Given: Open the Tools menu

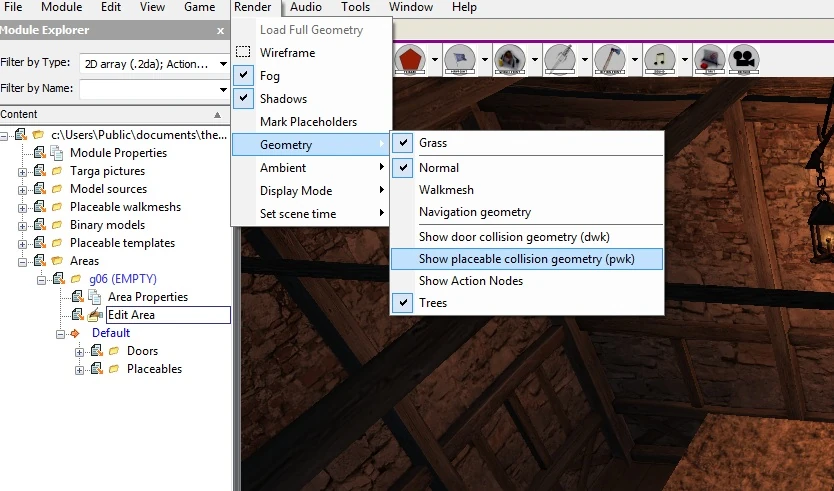Looking at the screenshot, I should coord(355,7).
